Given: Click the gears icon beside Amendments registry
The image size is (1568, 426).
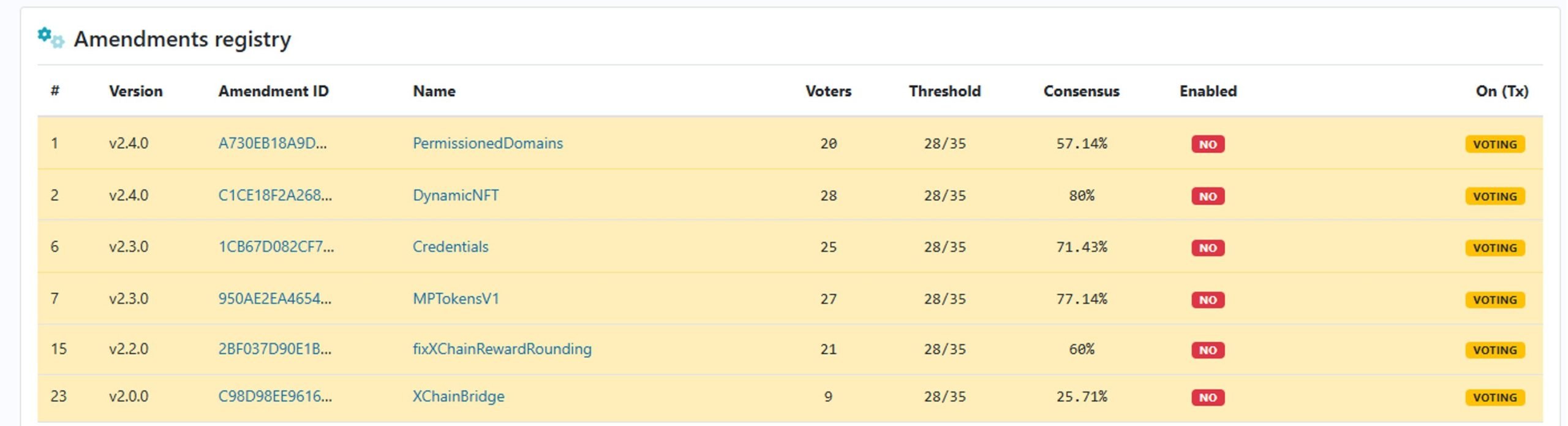Looking at the screenshot, I should pyautogui.click(x=51, y=38).
